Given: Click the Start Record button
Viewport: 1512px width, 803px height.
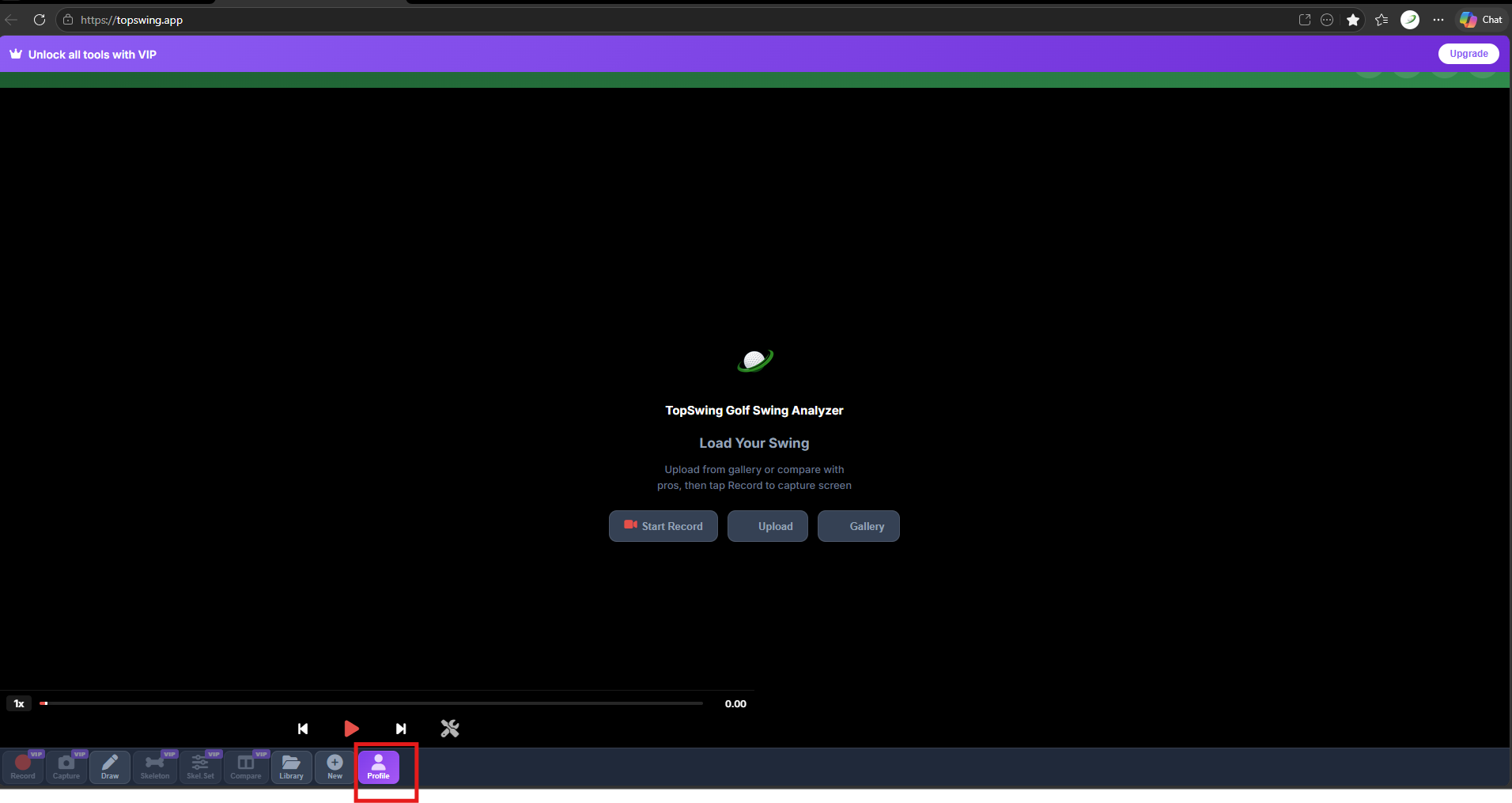Looking at the screenshot, I should coord(663,526).
